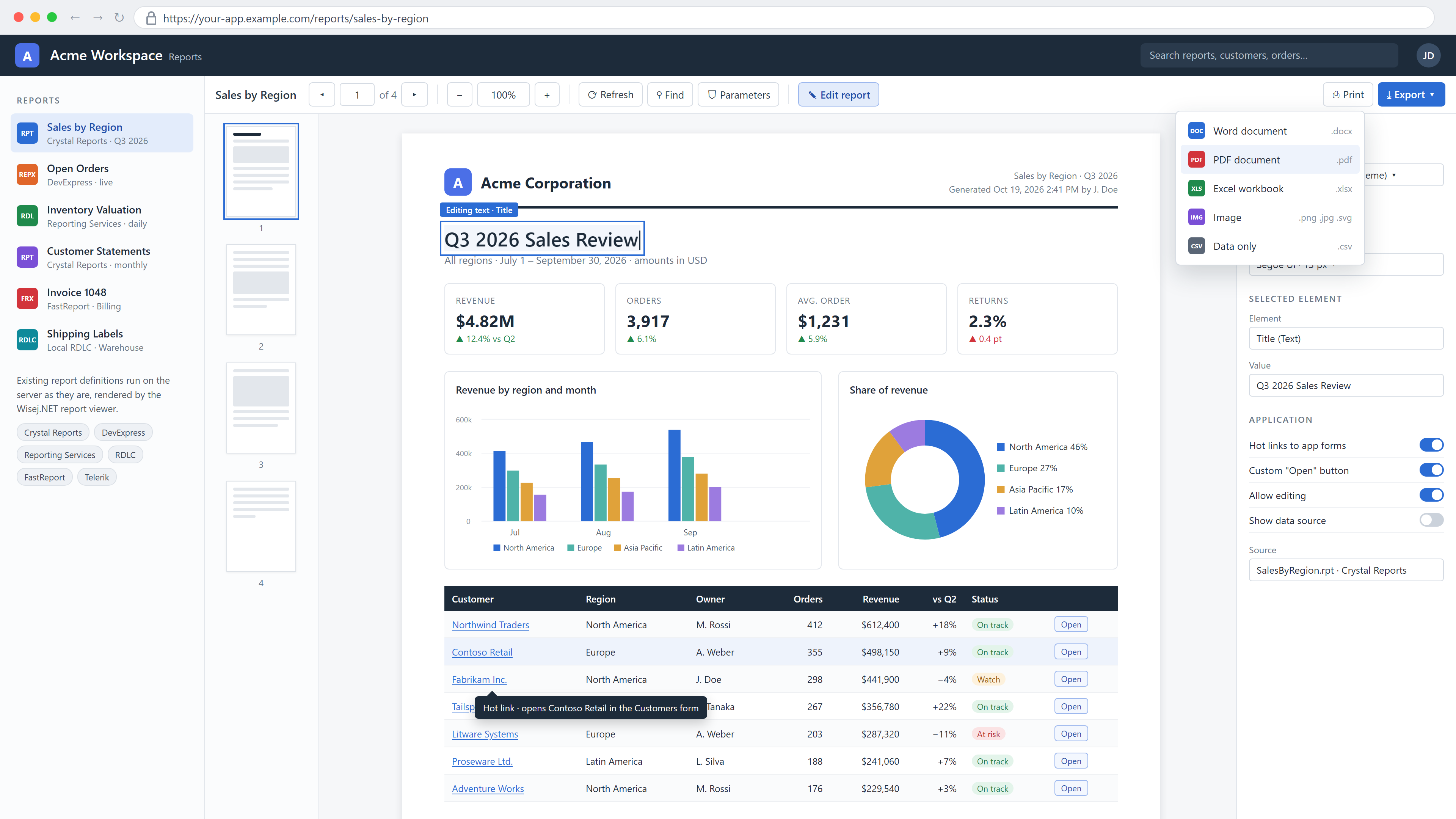
Task: Click the CSV Data only icon
Action: coord(1196,246)
